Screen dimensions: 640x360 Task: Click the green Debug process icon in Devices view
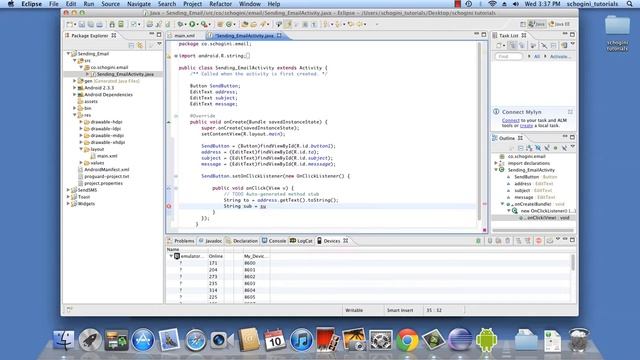(x=478, y=241)
